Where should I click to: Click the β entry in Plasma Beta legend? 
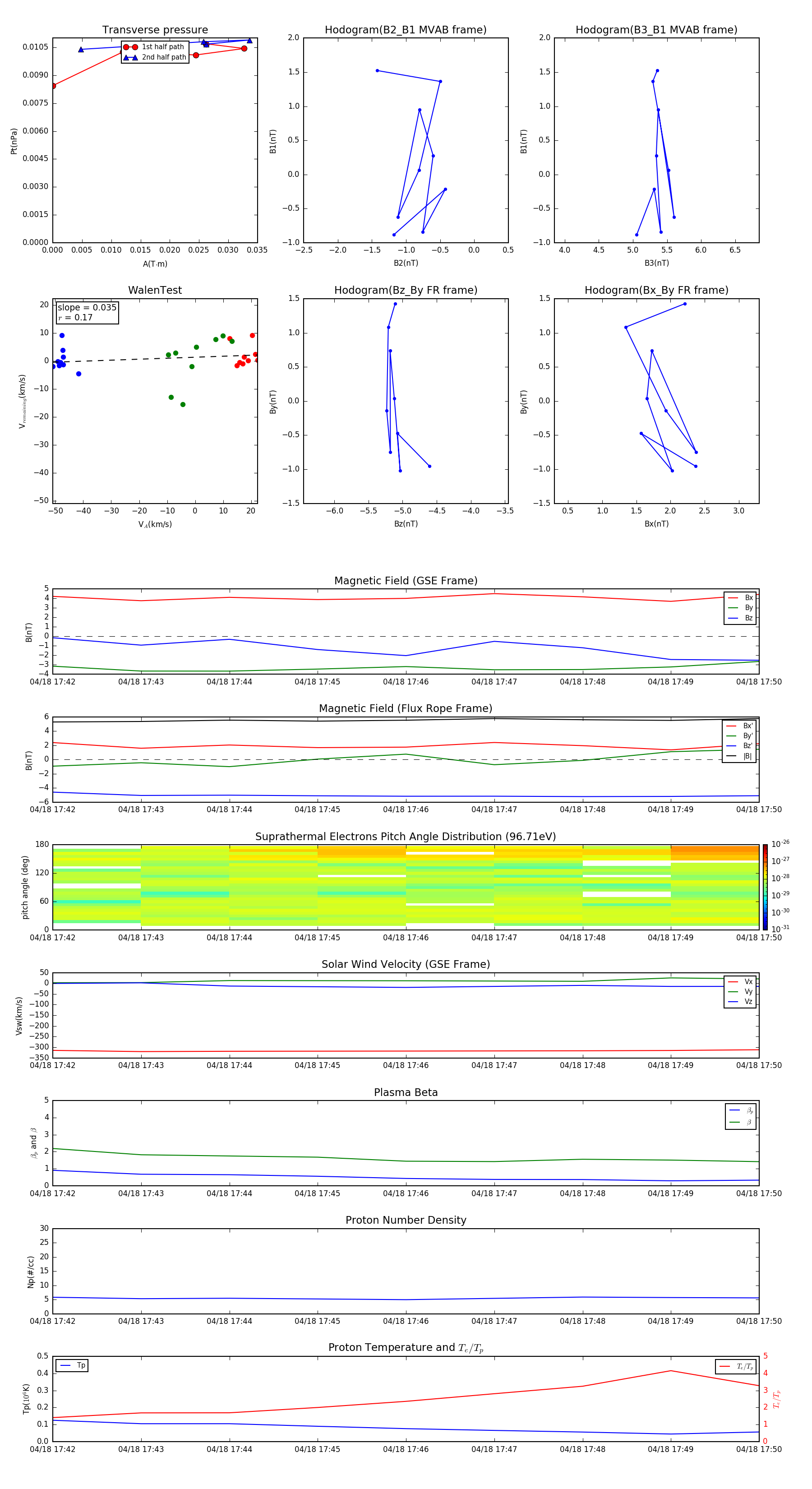pos(741,1122)
